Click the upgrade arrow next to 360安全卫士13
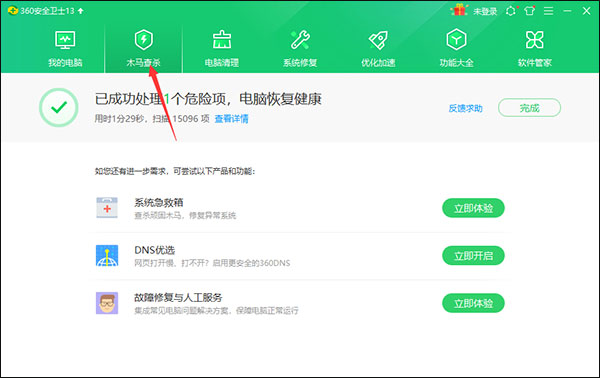 pos(80,11)
